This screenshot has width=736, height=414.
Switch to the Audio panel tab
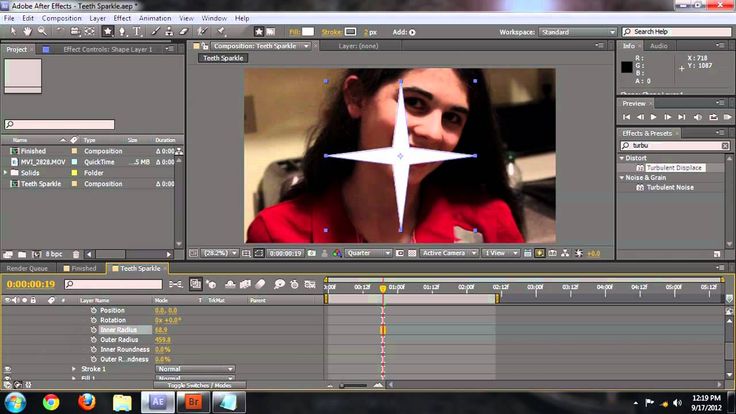coord(659,46)
